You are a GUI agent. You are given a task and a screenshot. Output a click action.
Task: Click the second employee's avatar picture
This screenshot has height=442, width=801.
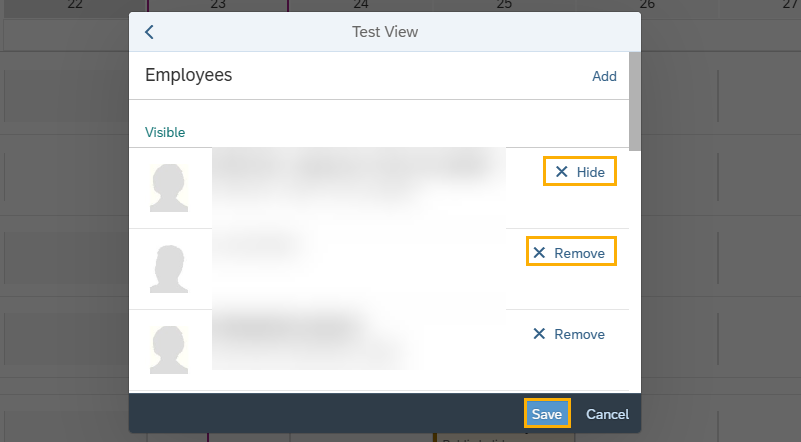click(169, 268)
